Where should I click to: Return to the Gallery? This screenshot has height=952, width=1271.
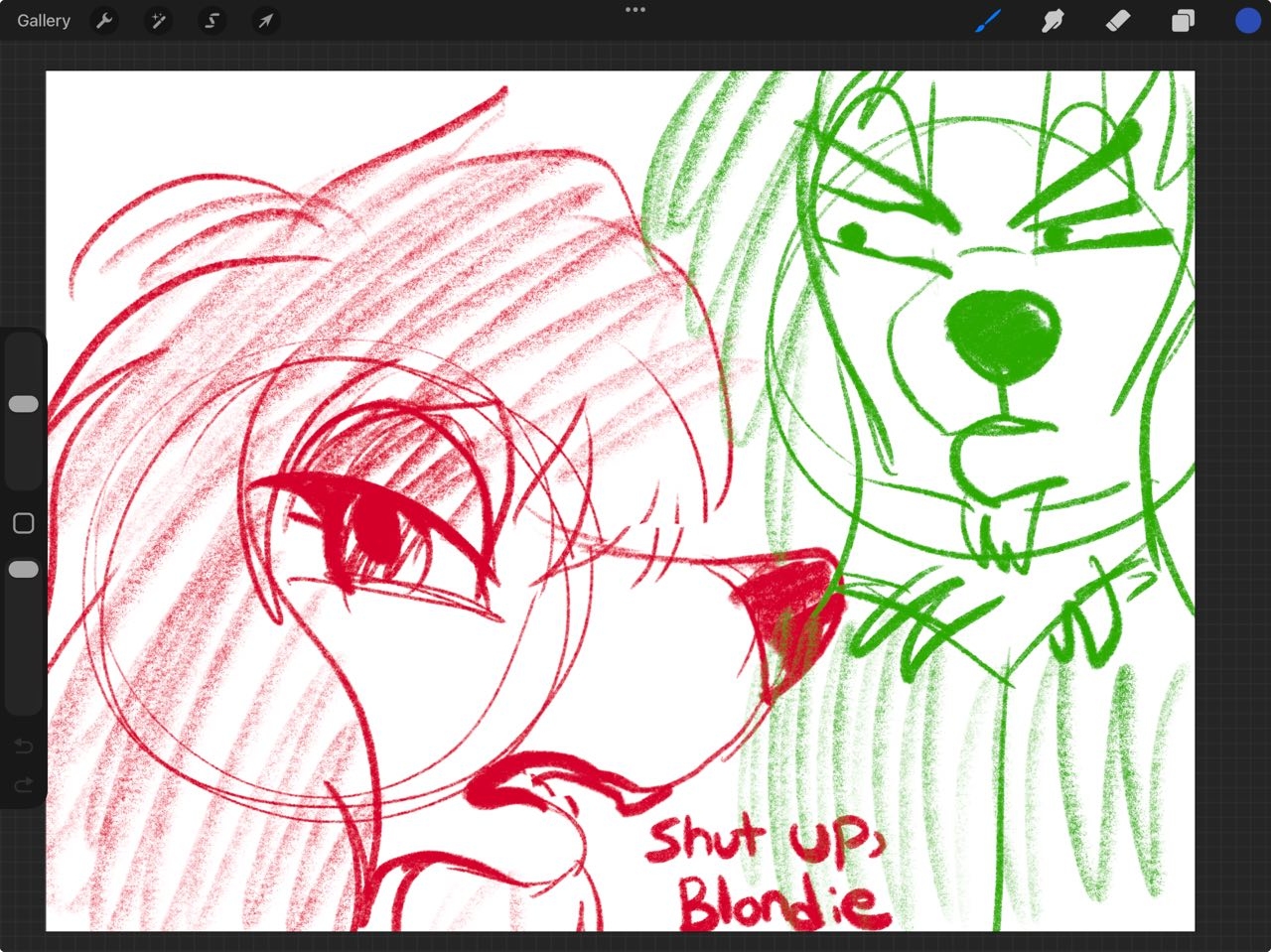(44, 21)
